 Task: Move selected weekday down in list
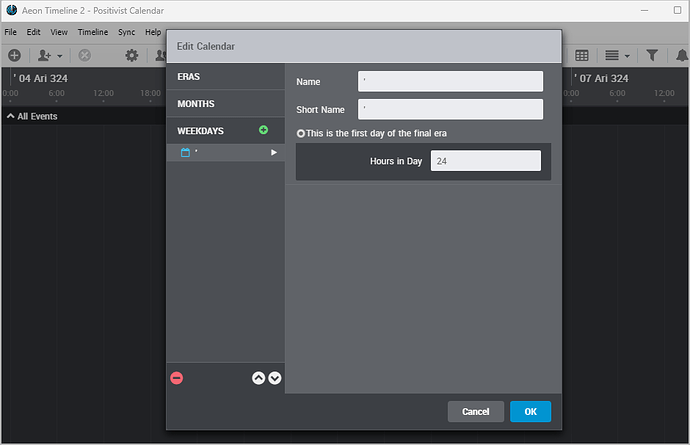pos(275,378)
